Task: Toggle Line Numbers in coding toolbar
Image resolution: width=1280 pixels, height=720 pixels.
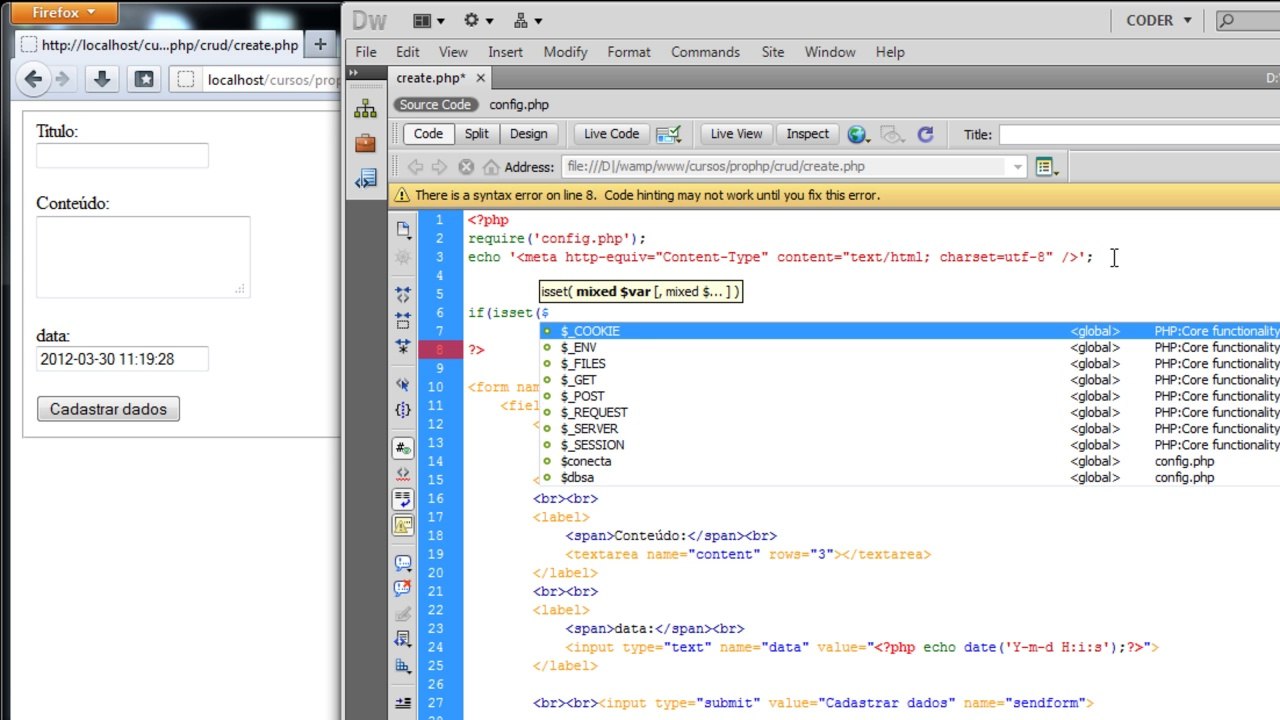Action: click(403, 448)
